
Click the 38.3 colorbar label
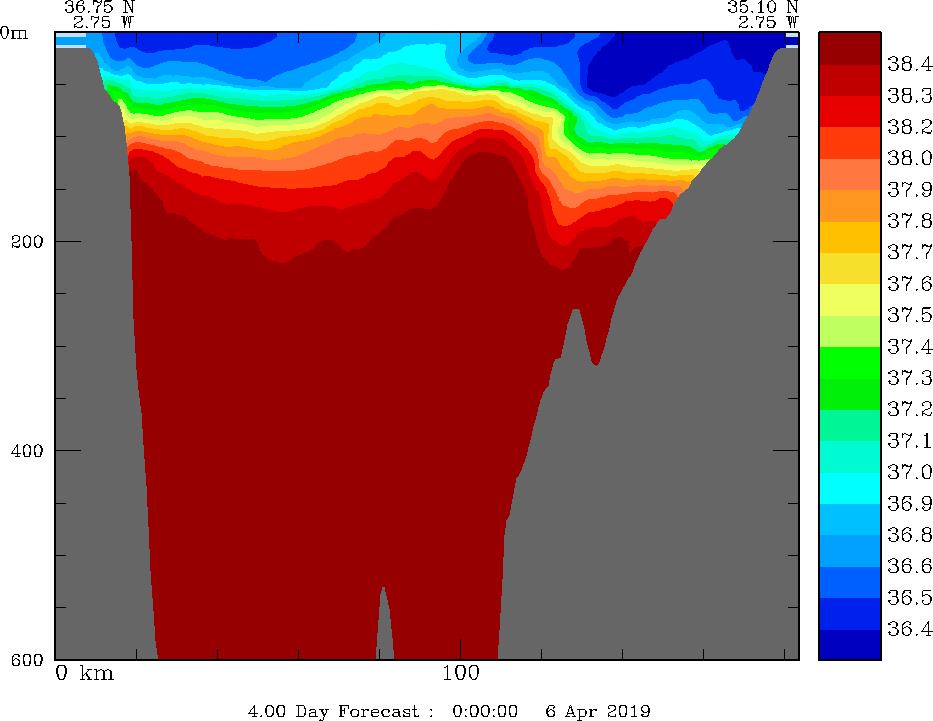click(x=909, y=96)
